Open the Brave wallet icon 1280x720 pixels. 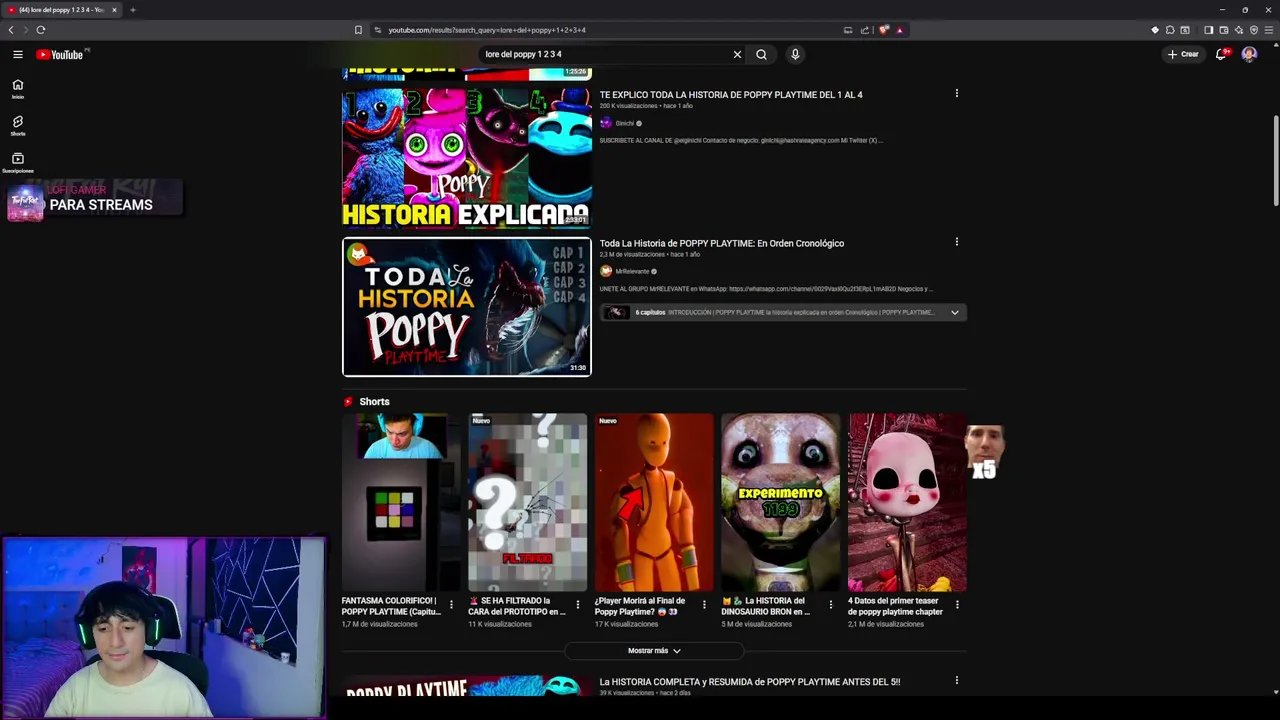[x=1223, y=30]
